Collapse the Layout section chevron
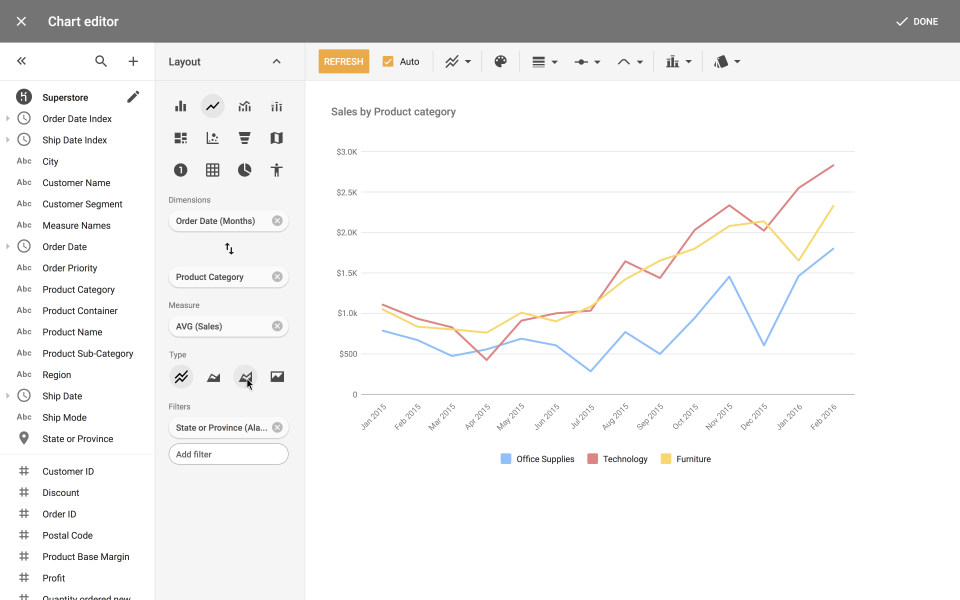Viewport: 960px width, 600px height. (x=277, y=62)
